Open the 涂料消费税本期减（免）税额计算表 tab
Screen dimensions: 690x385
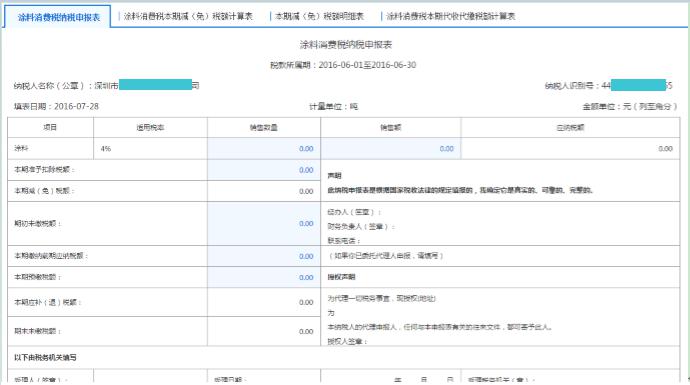(x=188, y=16)
